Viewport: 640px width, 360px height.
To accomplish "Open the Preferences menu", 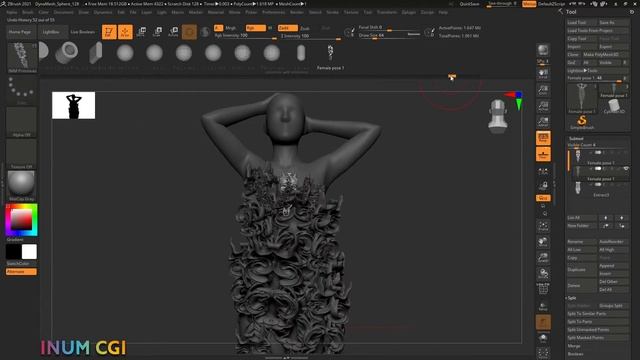I will point(273,12).
